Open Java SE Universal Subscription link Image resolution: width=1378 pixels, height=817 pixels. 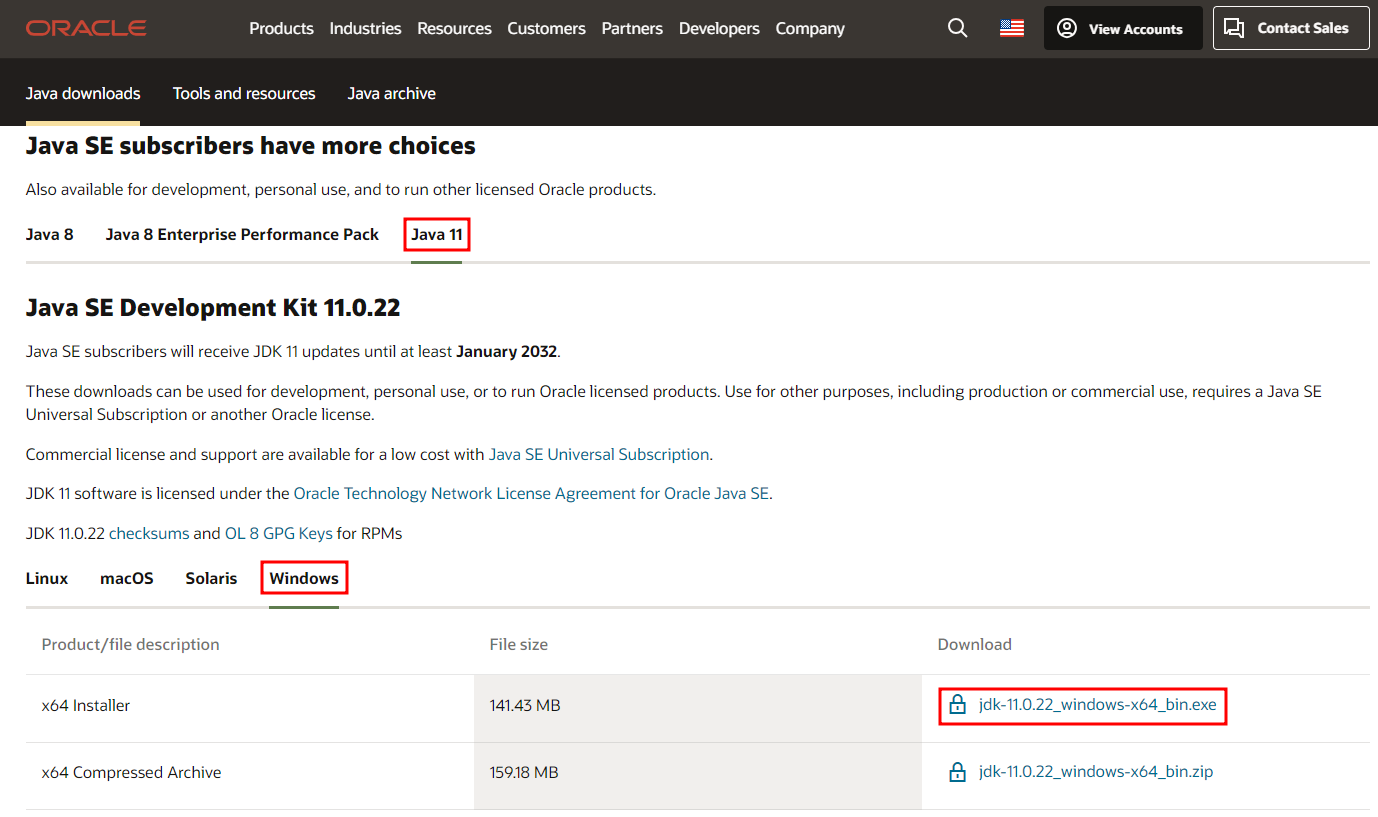point(599,454)
